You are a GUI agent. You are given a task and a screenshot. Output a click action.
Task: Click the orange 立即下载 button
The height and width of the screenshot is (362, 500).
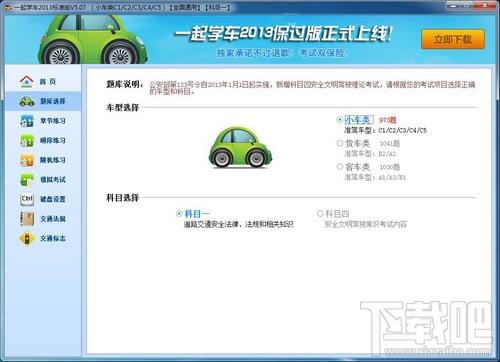pyautogui.click(x=453, y=39)
